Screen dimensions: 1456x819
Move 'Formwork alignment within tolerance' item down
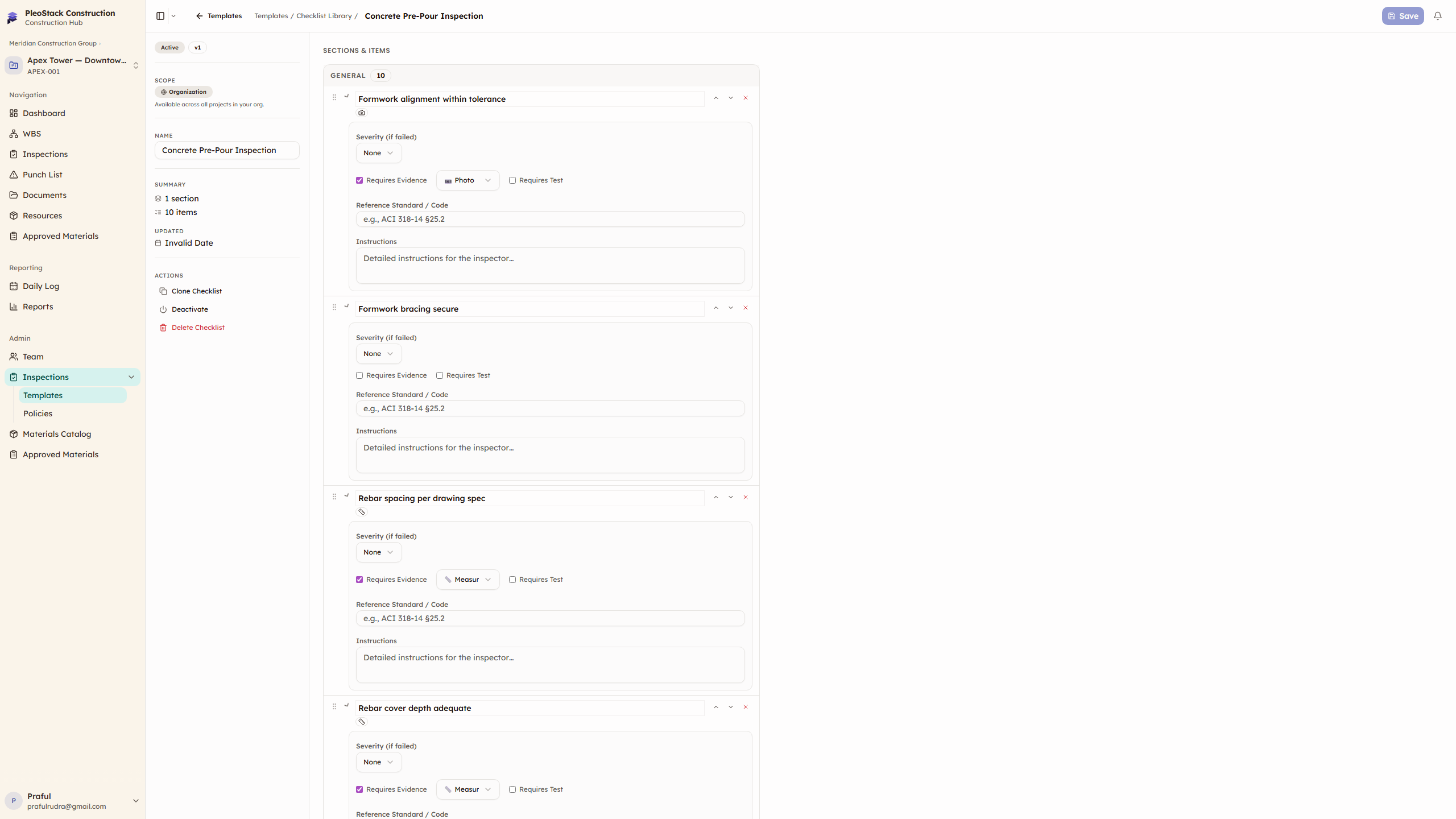click(731, 98)
